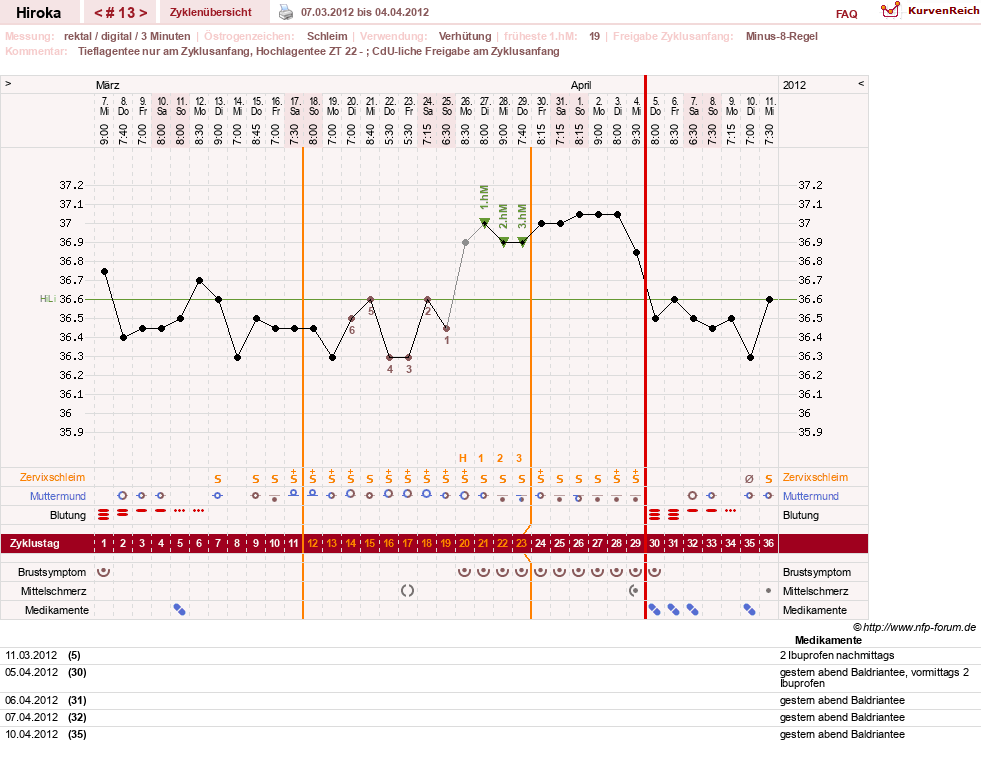Open the FAQ link

[x=846, y=14]
